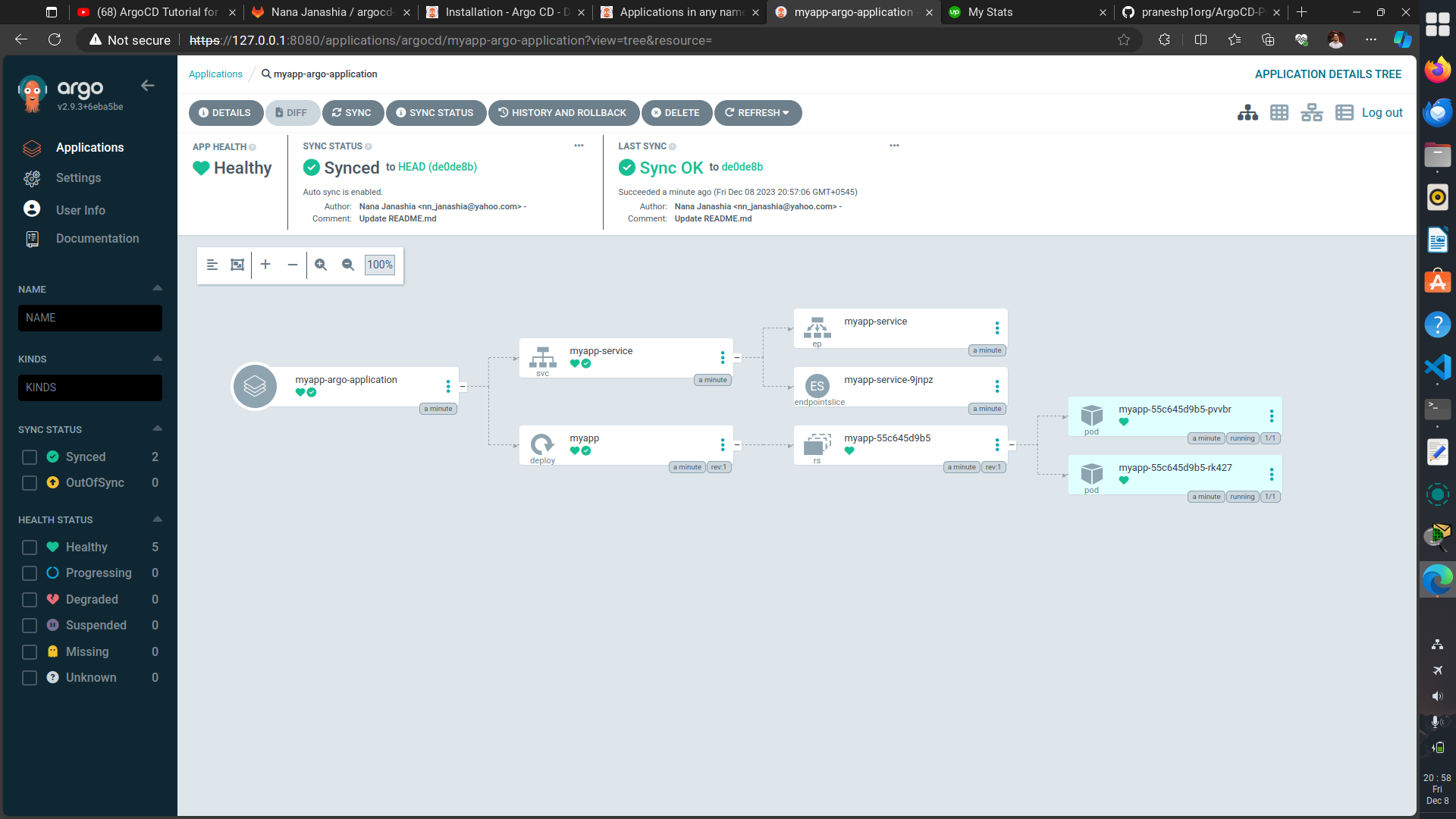Collapse the Argo sidebar with arrow
This screenshot has width=1456, height=819.
148,86
